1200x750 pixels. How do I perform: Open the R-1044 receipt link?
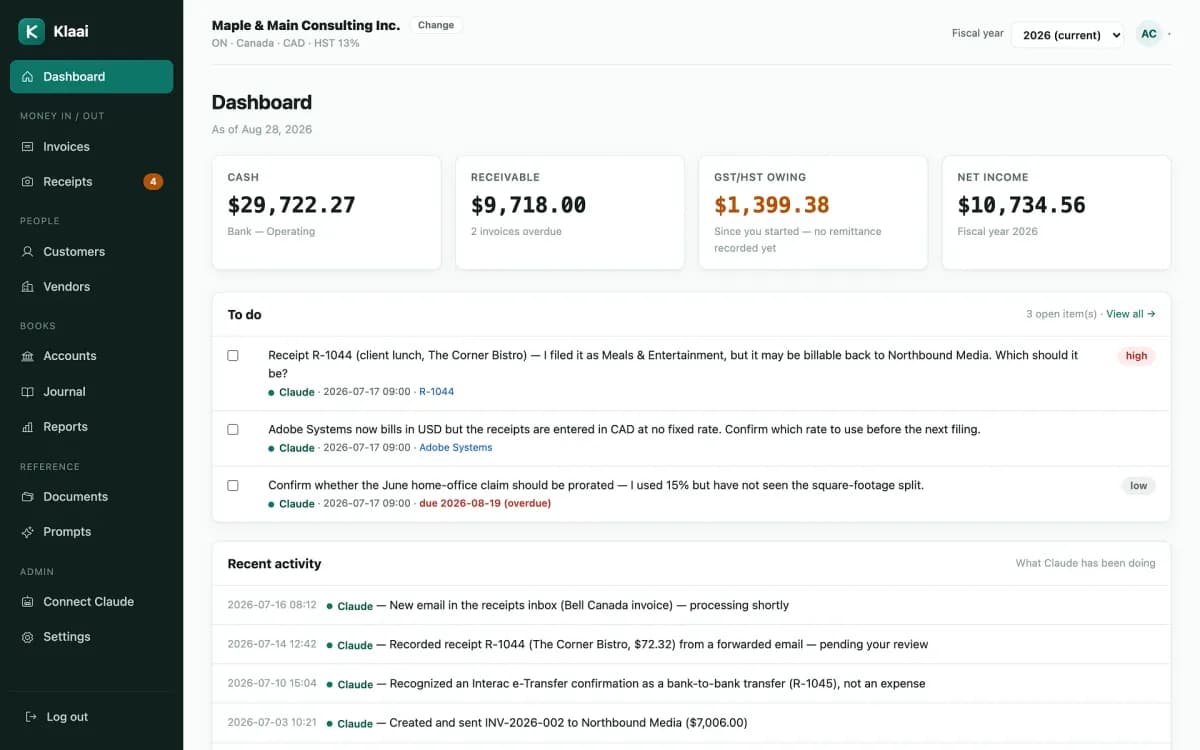[x=436, y=392]
